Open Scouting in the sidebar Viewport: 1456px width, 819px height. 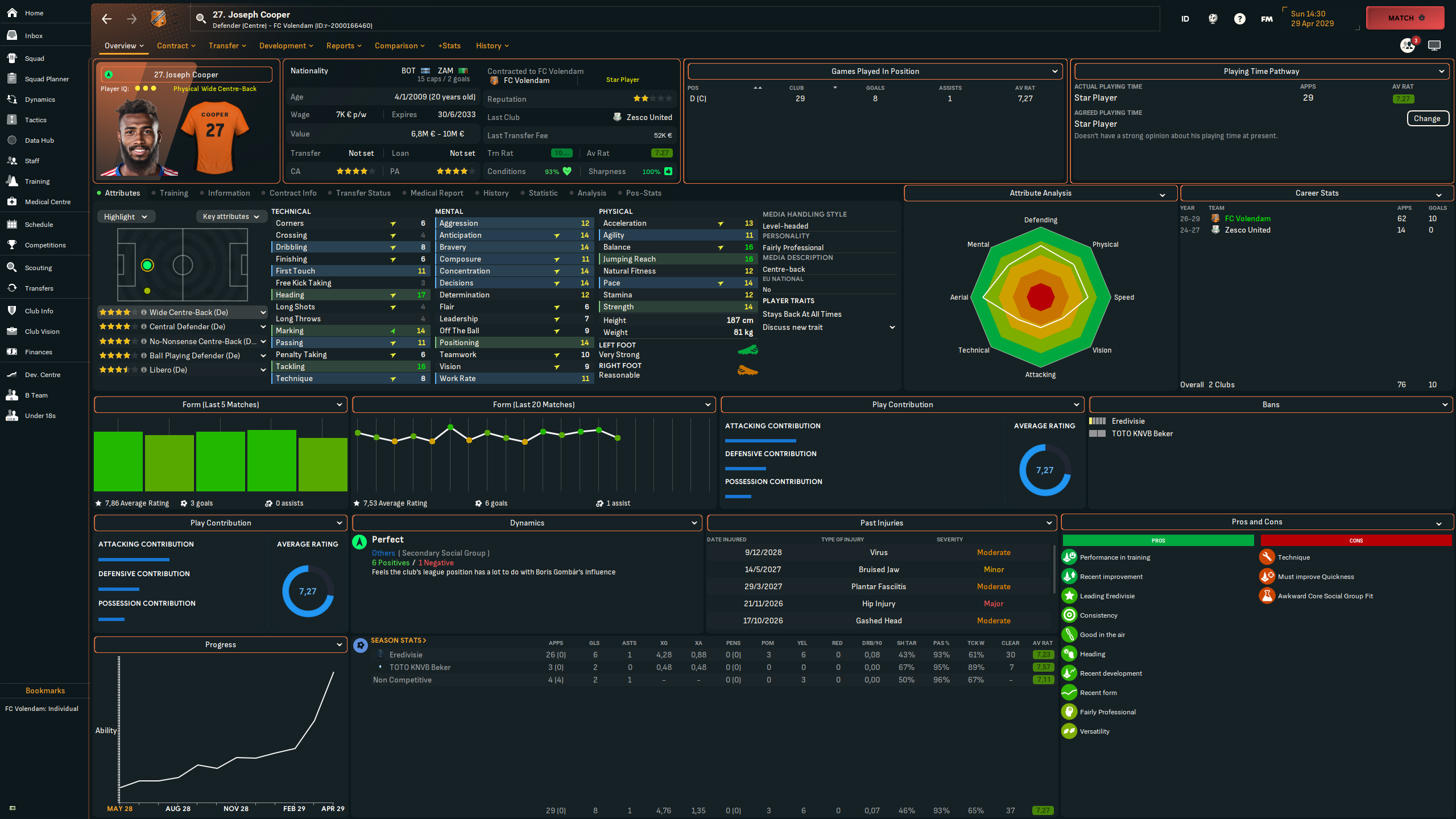[x=38, y=268]
